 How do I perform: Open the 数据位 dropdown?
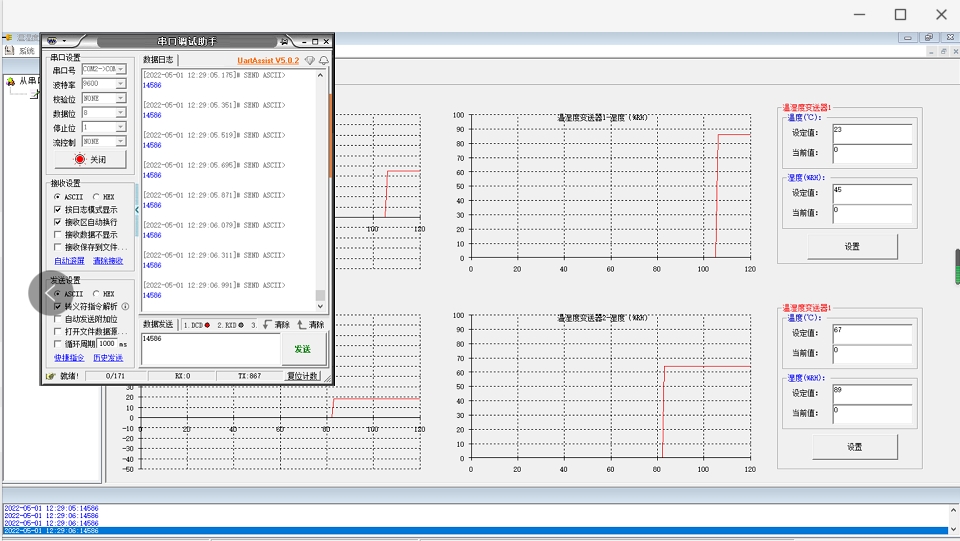pos(121,113)
